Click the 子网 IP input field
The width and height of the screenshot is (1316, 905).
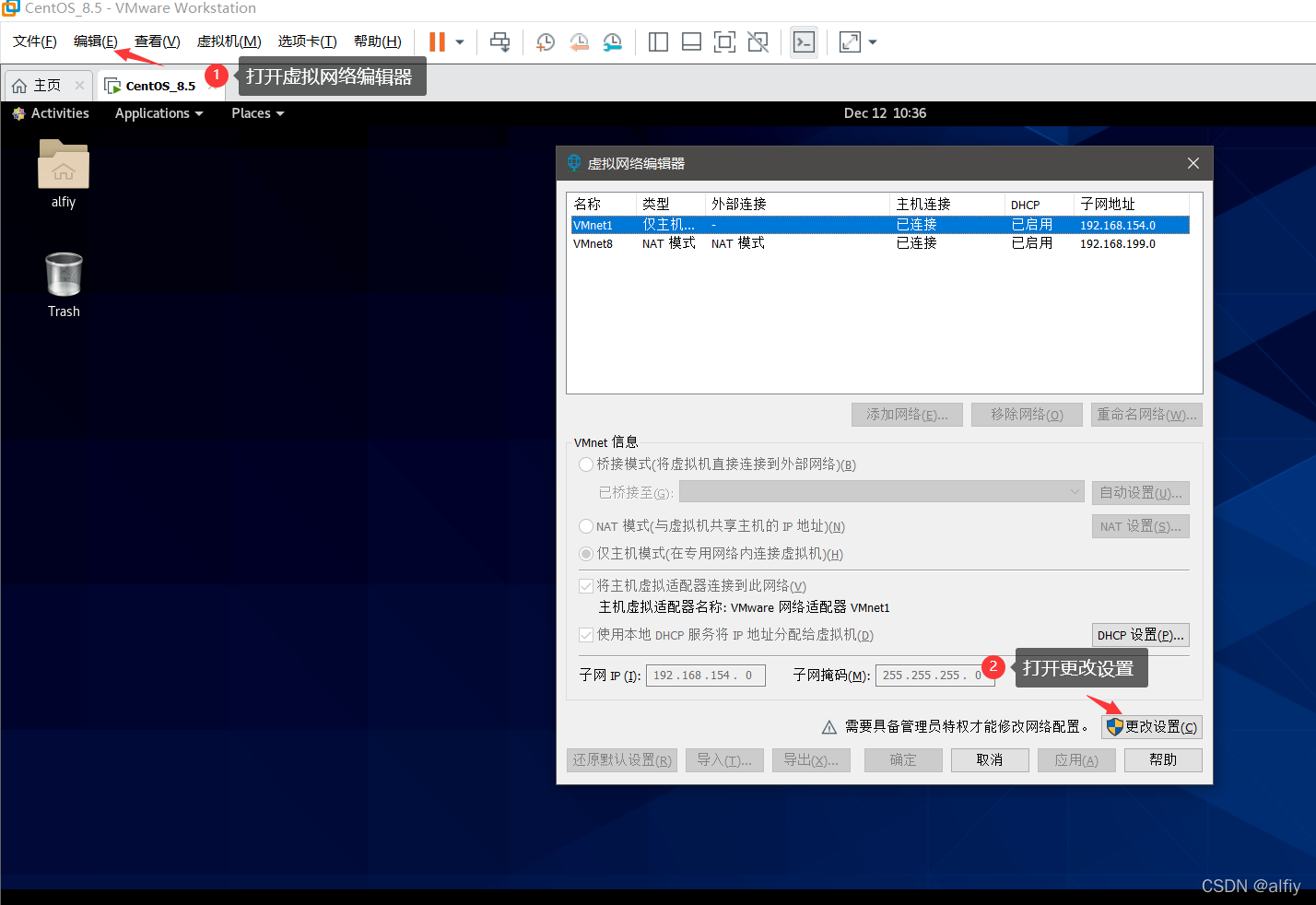706,676
